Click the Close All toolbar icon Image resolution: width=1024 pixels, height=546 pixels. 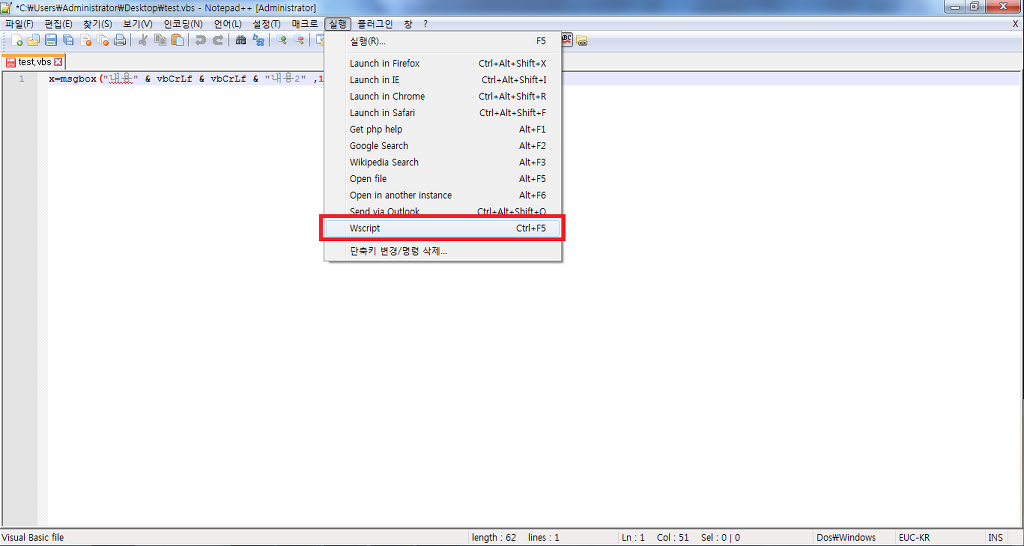[103, 40]
